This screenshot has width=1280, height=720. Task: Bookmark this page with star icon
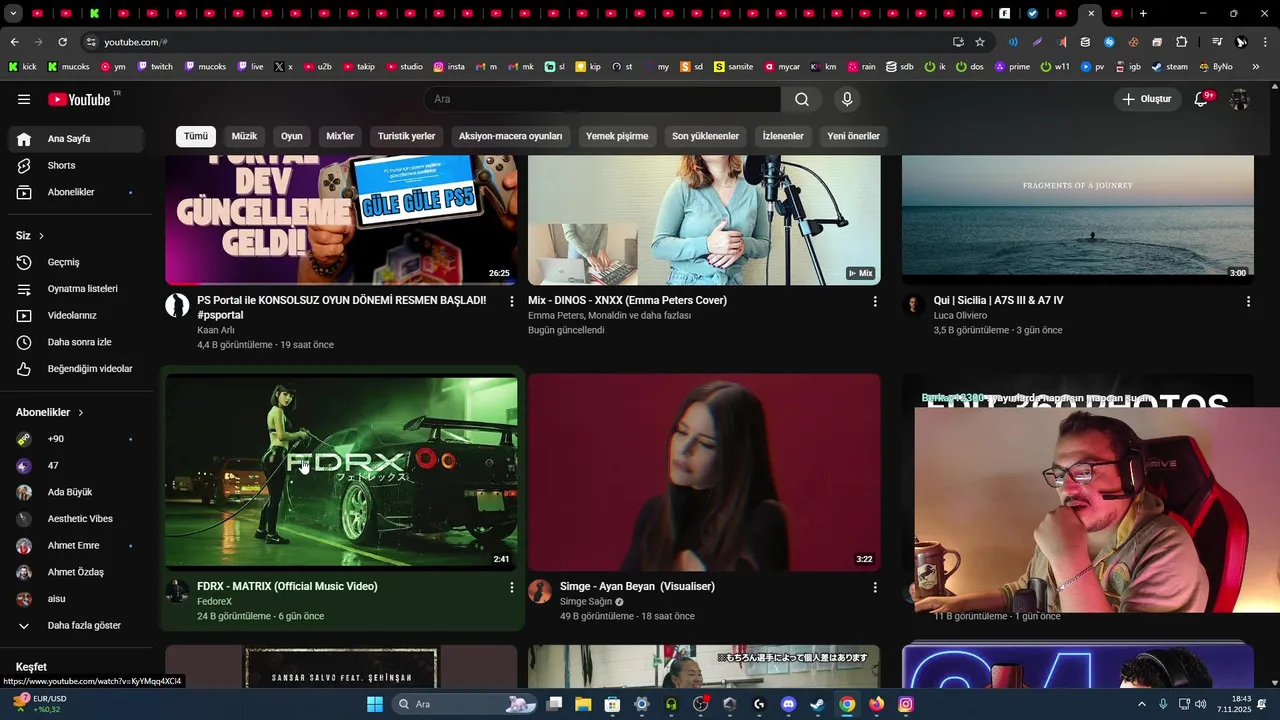[980, 42]
